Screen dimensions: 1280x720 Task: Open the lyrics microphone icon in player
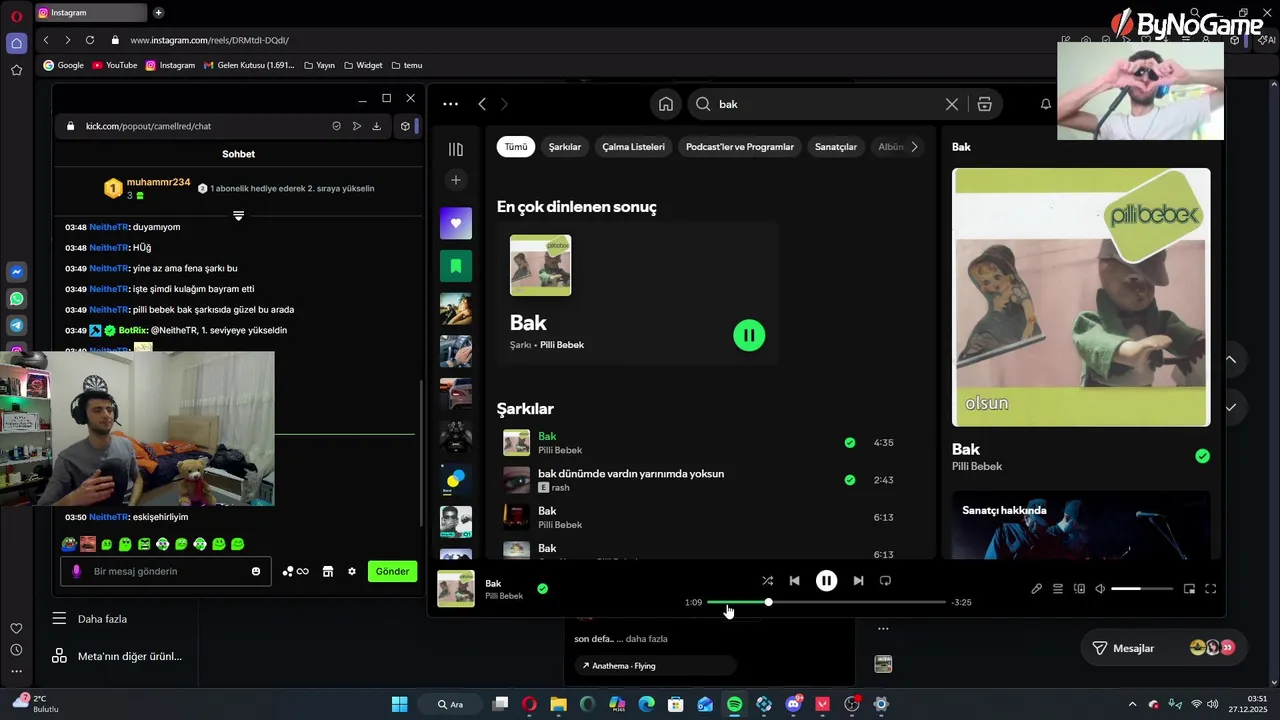[1036, 589]
